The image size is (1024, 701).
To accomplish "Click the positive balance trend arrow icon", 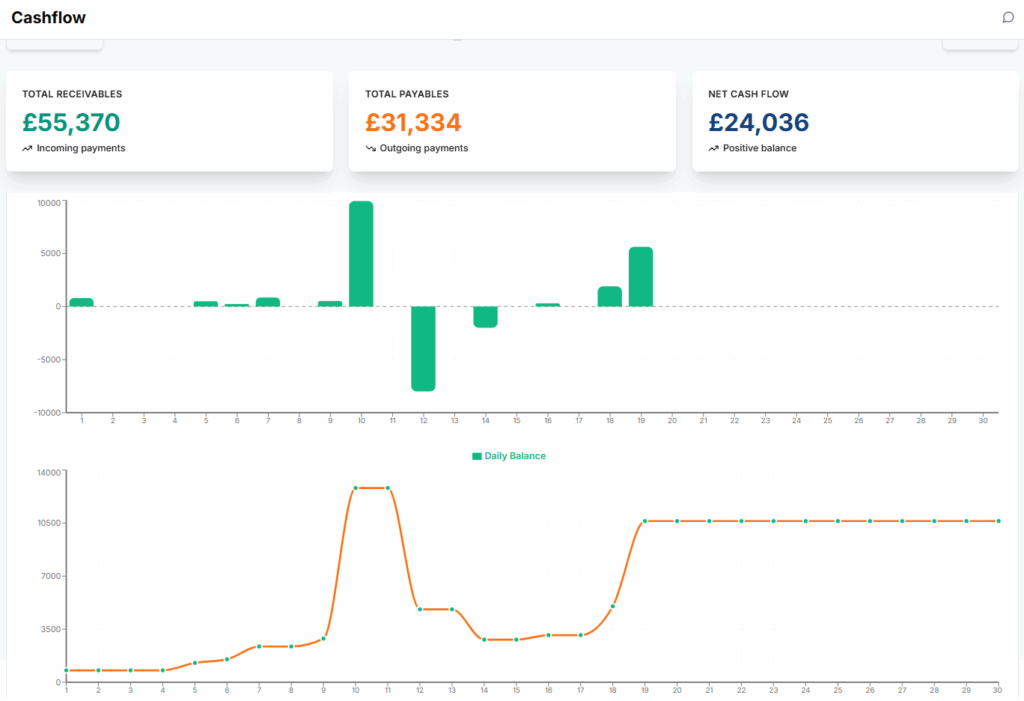I will tap(713, 147).
